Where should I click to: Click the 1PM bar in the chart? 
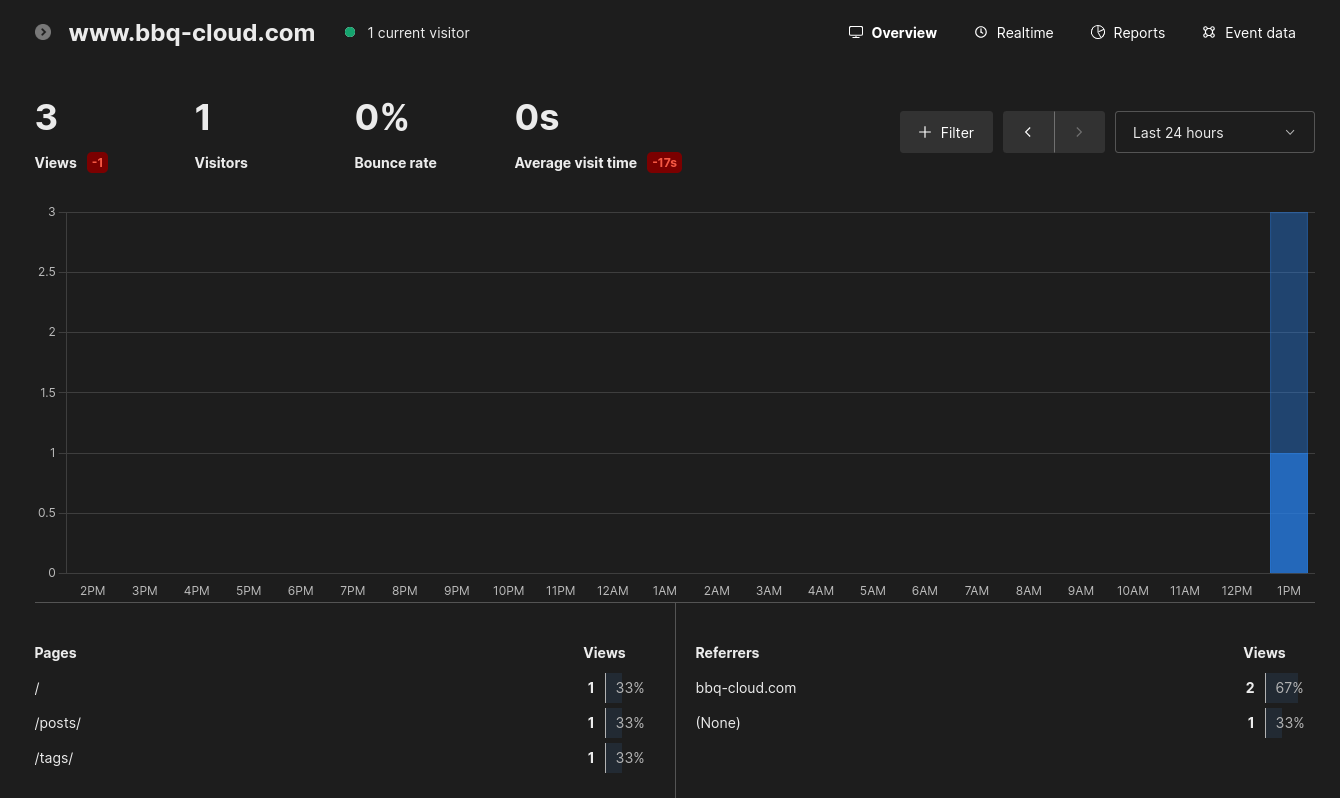pyautogui.click(x=1289, y=392)
